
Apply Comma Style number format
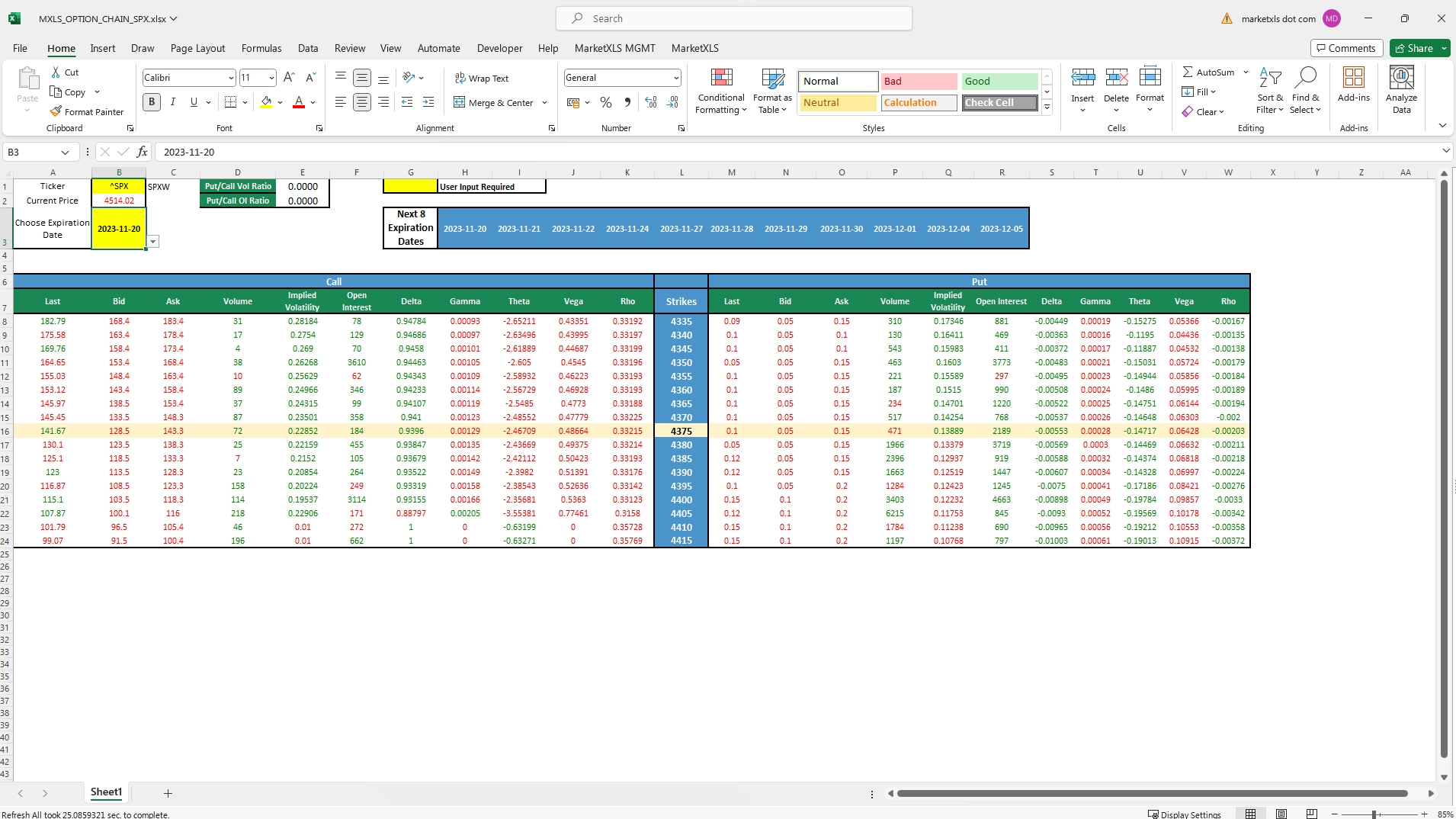[627, 101]
